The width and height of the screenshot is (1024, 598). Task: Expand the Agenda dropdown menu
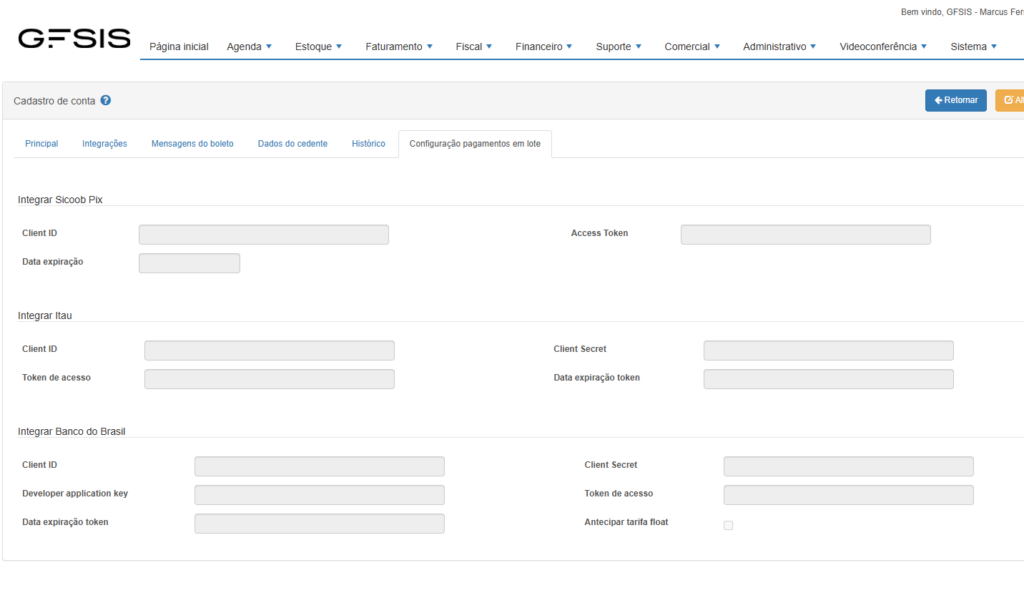pos(249,47)
